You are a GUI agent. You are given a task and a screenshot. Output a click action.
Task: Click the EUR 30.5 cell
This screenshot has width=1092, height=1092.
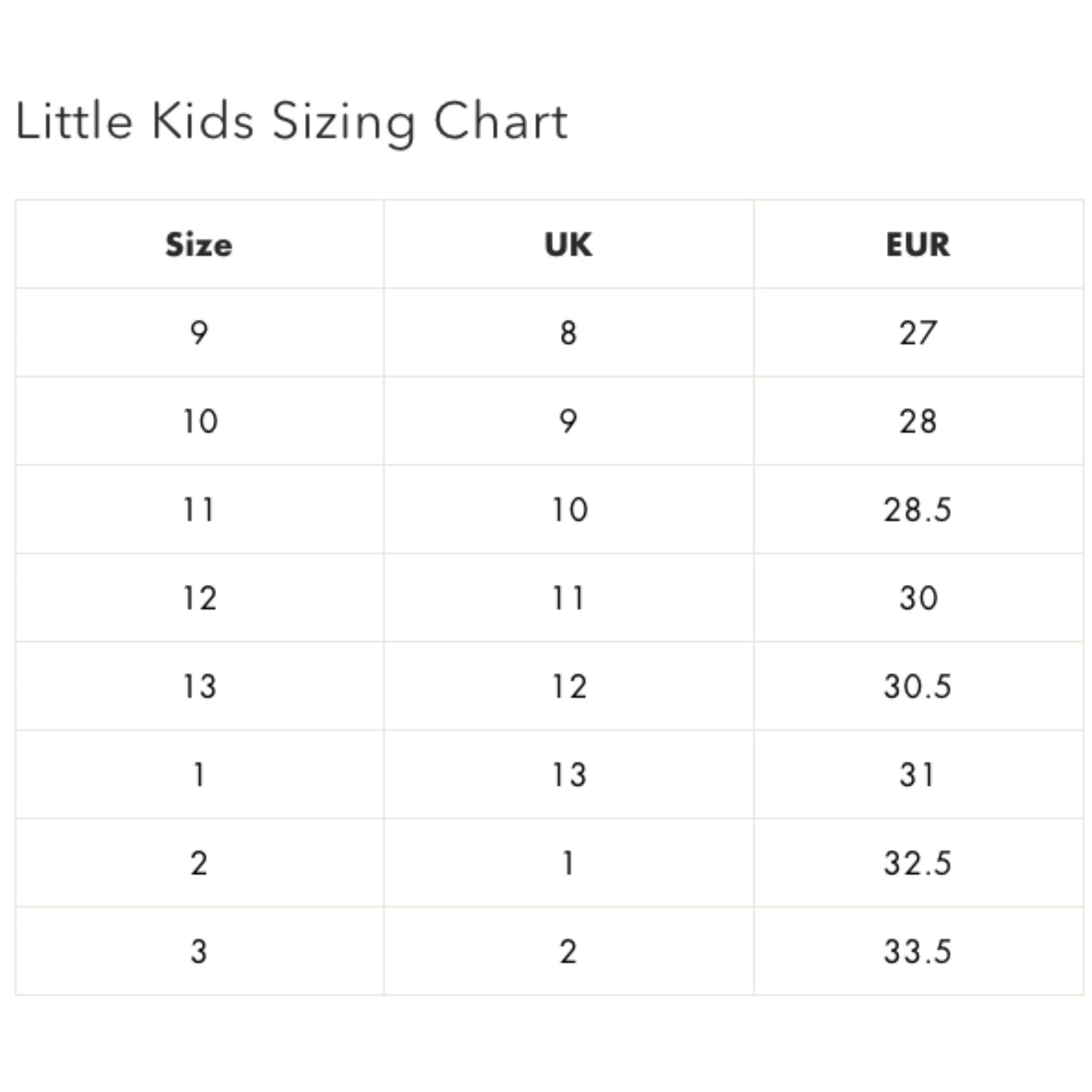point(917,687)
